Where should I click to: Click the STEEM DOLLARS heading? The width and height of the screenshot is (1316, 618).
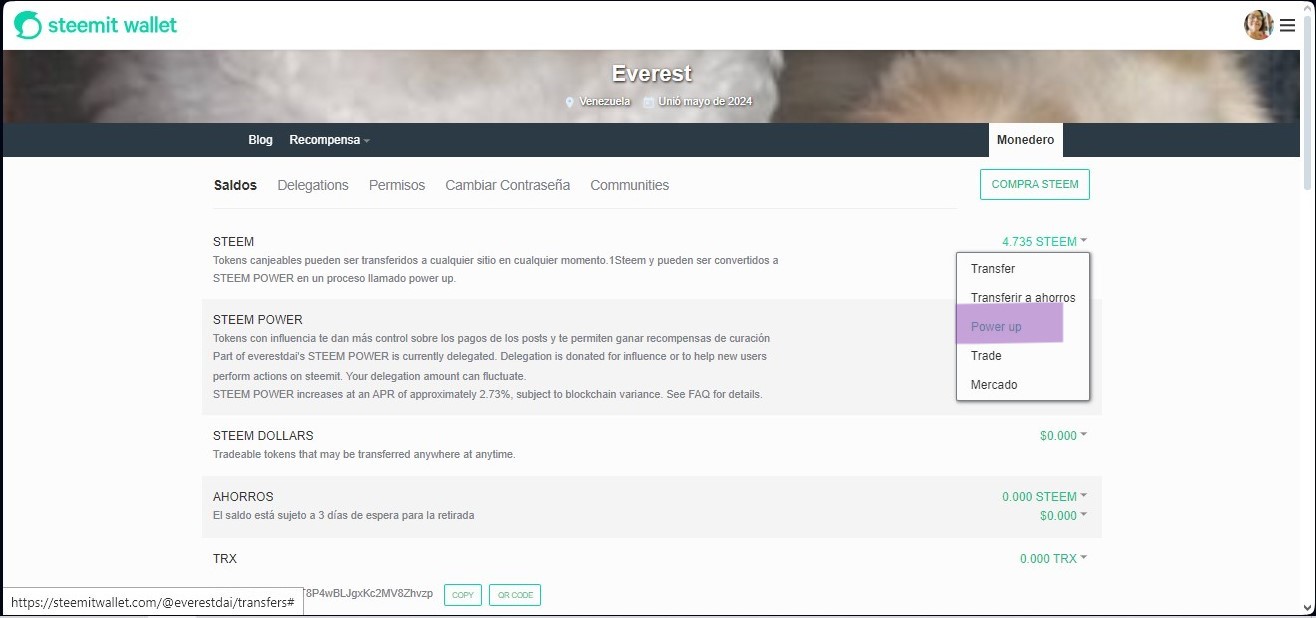tap(263, 435)
